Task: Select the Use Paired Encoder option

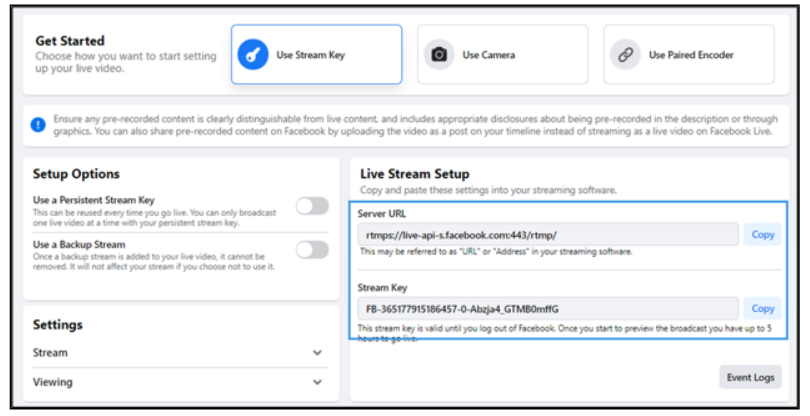Action: (x=689, y=54)
